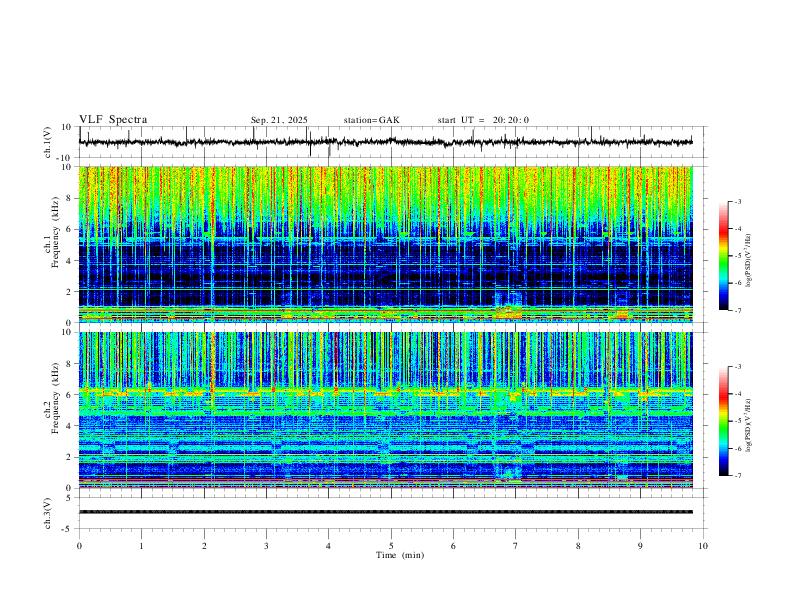
Task: Click time axis tick label "8"
Action: (578, 546)
